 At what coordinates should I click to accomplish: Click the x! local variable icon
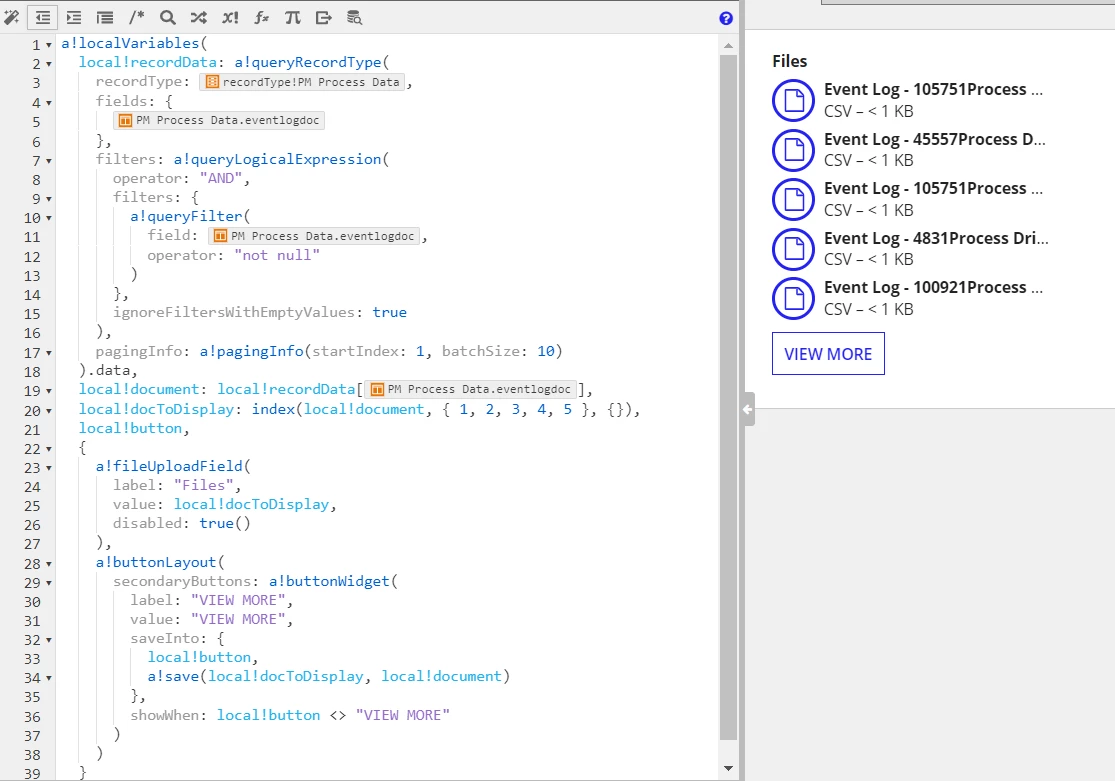230,18
